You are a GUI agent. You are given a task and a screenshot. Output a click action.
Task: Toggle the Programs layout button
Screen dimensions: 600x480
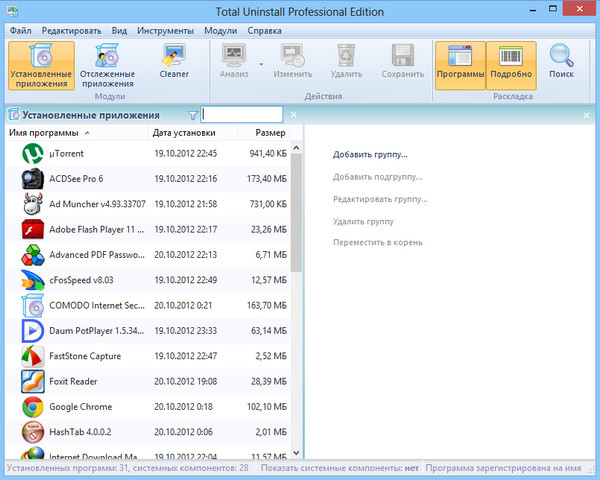[x=460, y=65]
